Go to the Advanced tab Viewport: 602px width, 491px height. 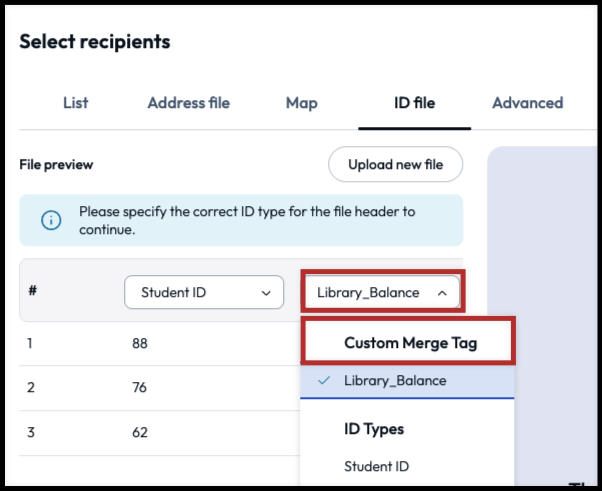click(x=527, y=103)
